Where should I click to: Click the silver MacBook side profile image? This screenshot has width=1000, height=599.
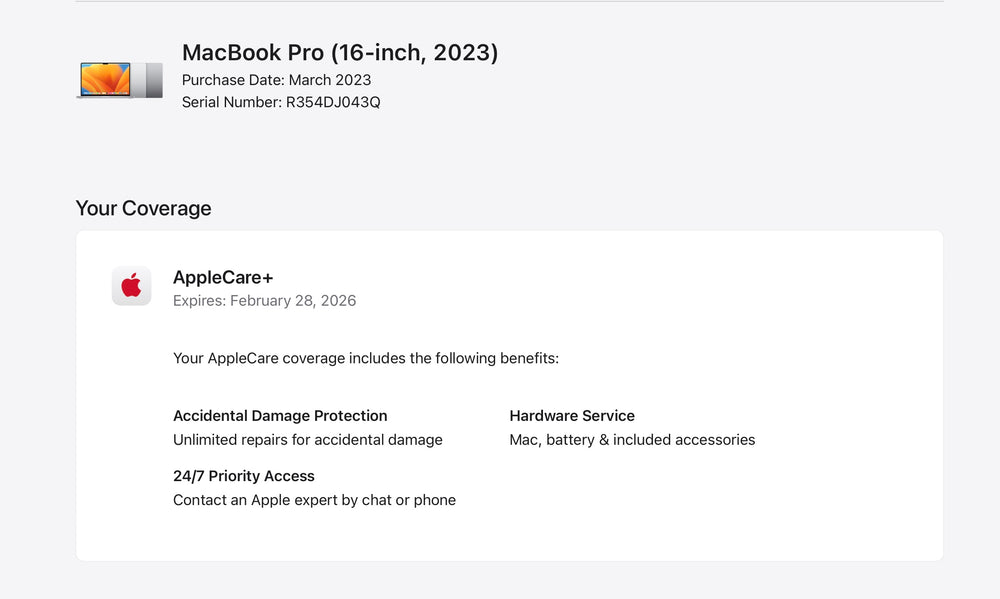pos(149,80)
